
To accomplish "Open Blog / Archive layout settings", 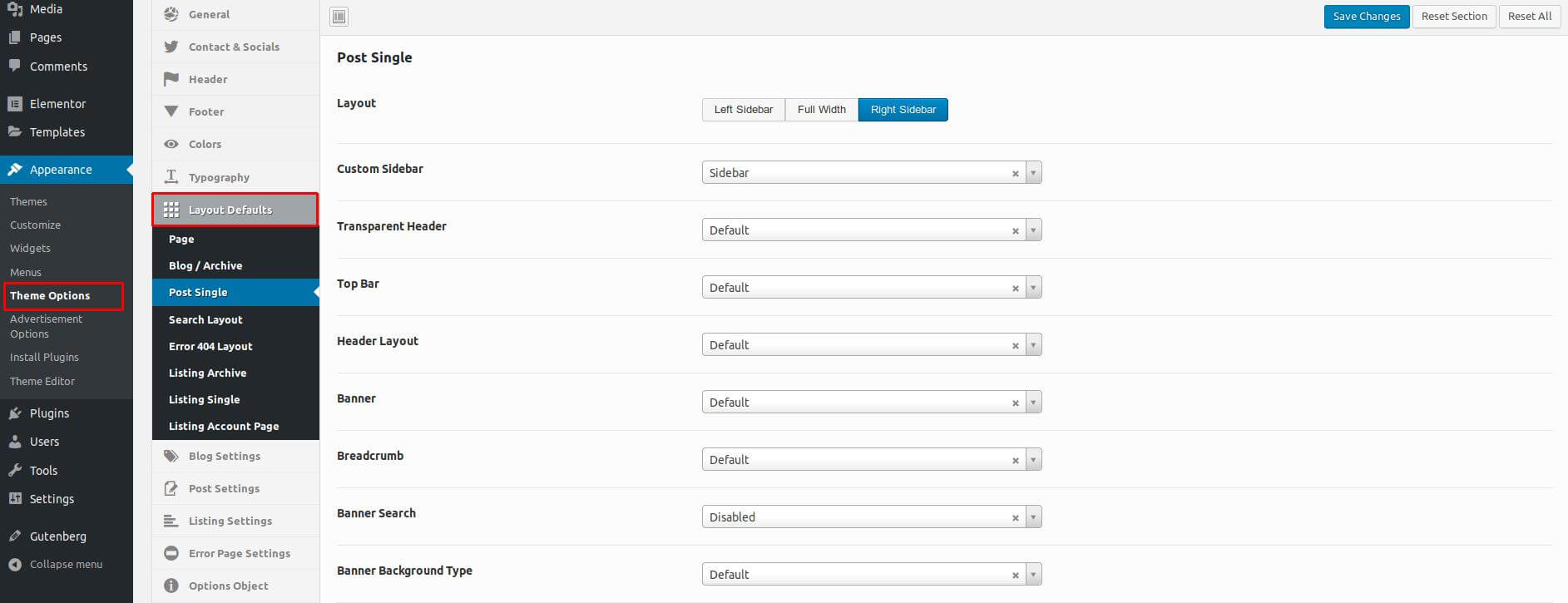I will click(x=235, y=265).
